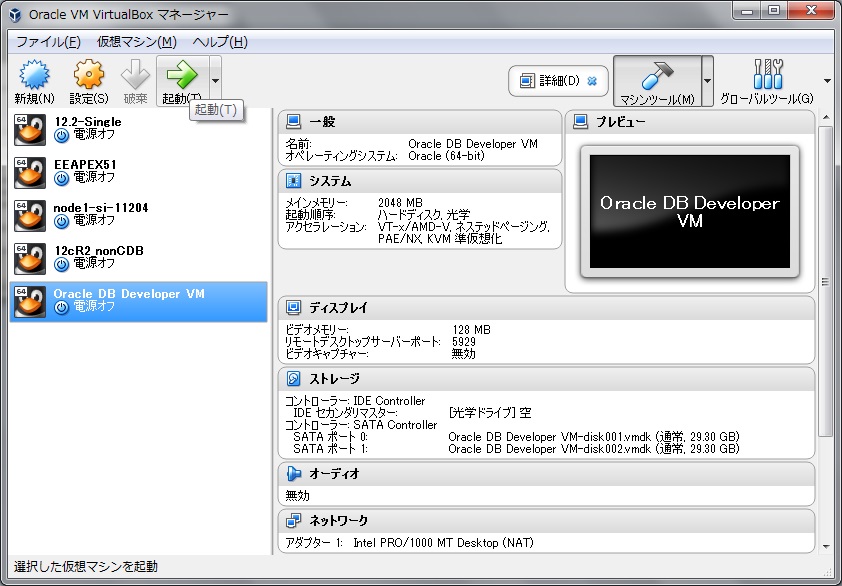The width and height of the screenshot is (842, 586).
Task: Select the node1-si-11204 virtual machine
Action: tap(139, 215)
